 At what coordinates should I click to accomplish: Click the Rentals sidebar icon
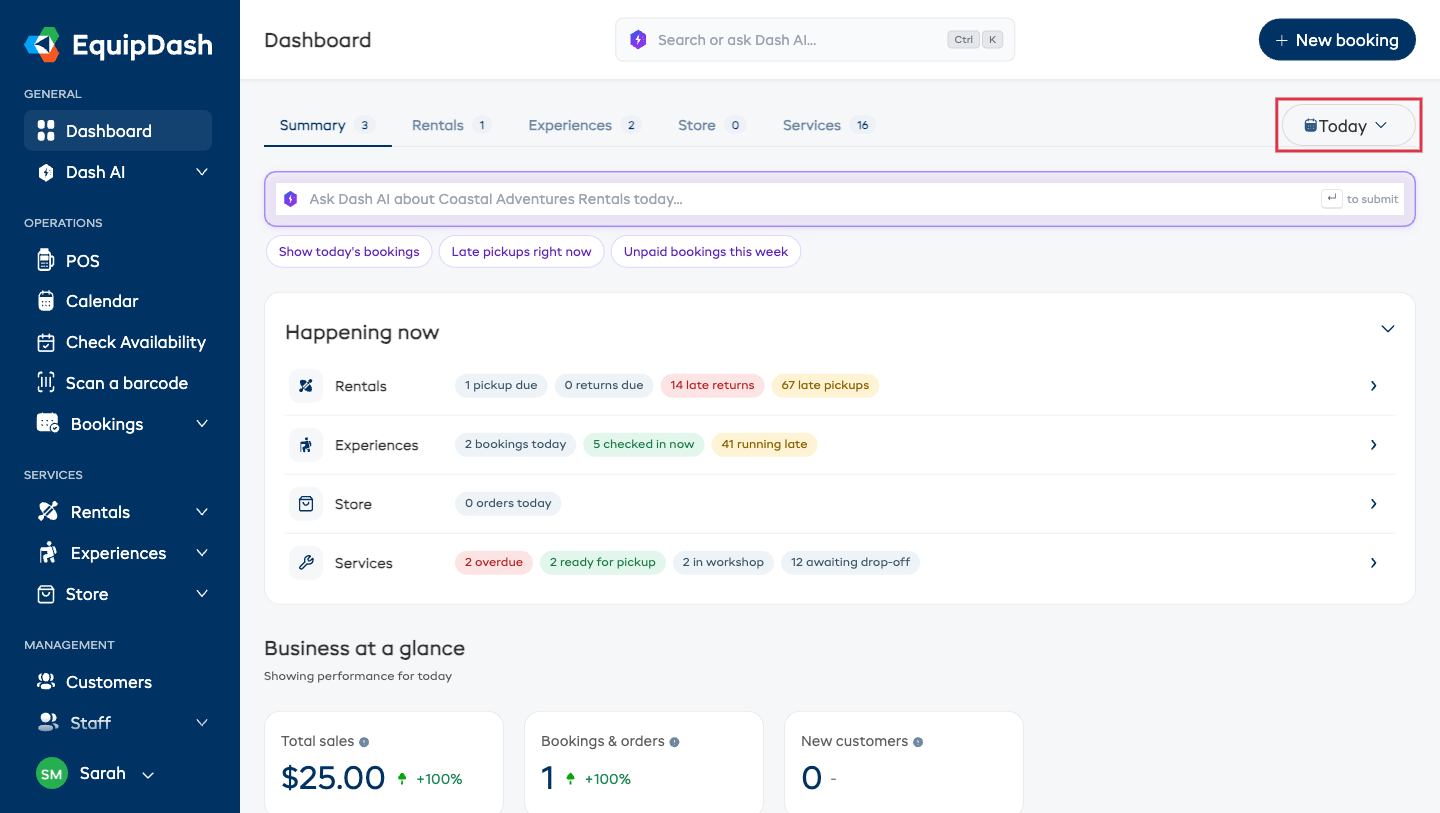coord(47,512)
